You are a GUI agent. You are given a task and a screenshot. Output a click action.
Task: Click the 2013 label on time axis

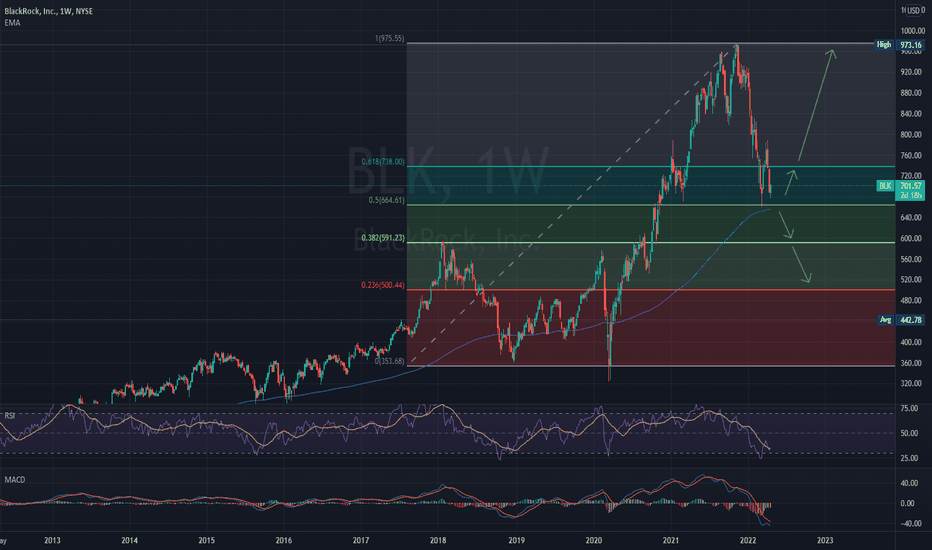point(52,540)
